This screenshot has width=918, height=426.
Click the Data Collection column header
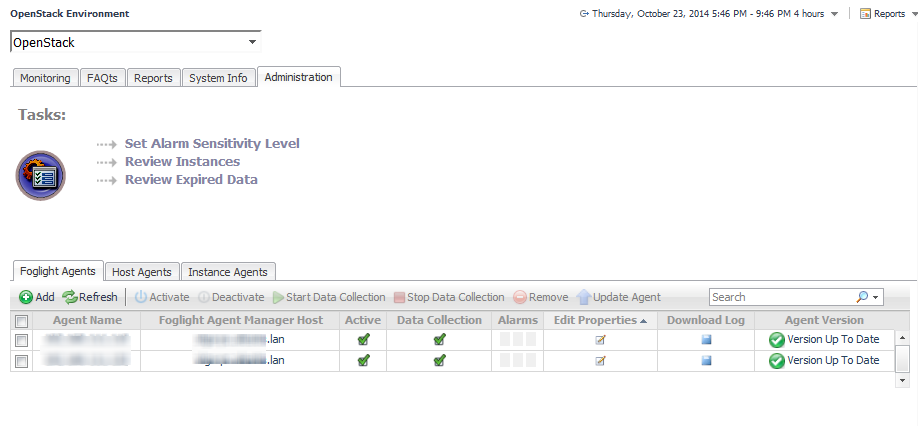click(439, 320)
